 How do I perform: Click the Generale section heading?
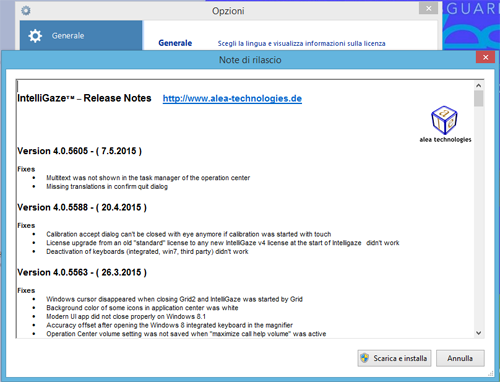(175, 43)
